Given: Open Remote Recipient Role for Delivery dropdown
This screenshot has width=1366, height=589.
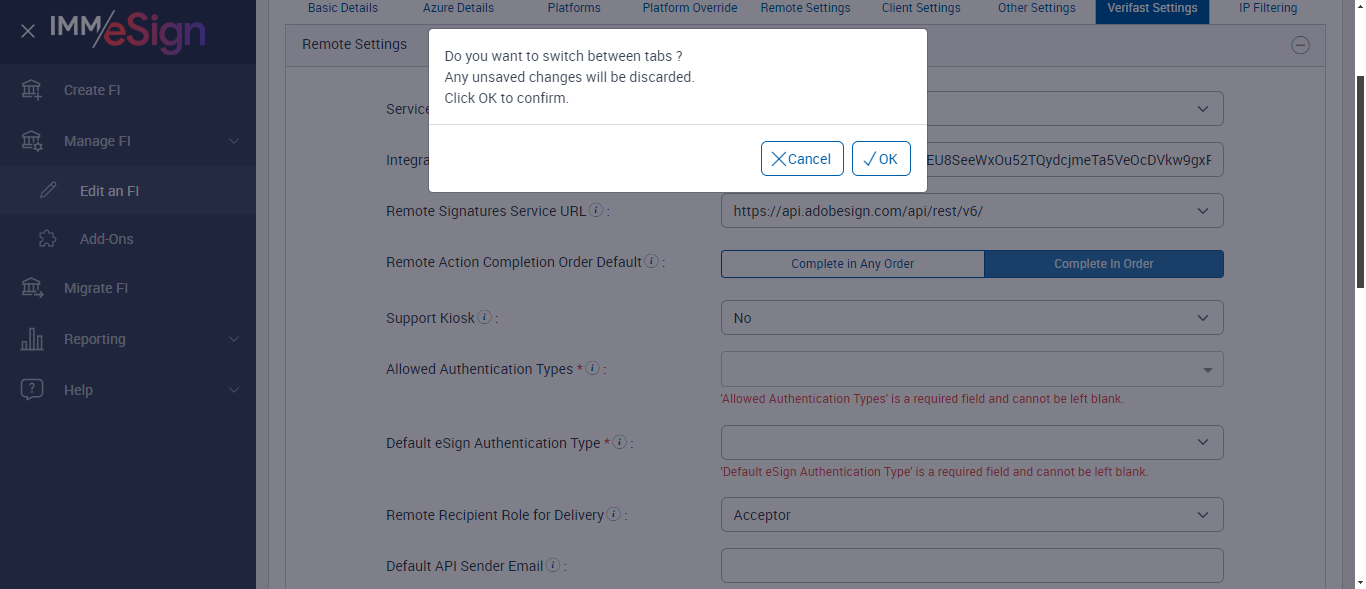Looking at the screenshot, I should tap(971, 515).
